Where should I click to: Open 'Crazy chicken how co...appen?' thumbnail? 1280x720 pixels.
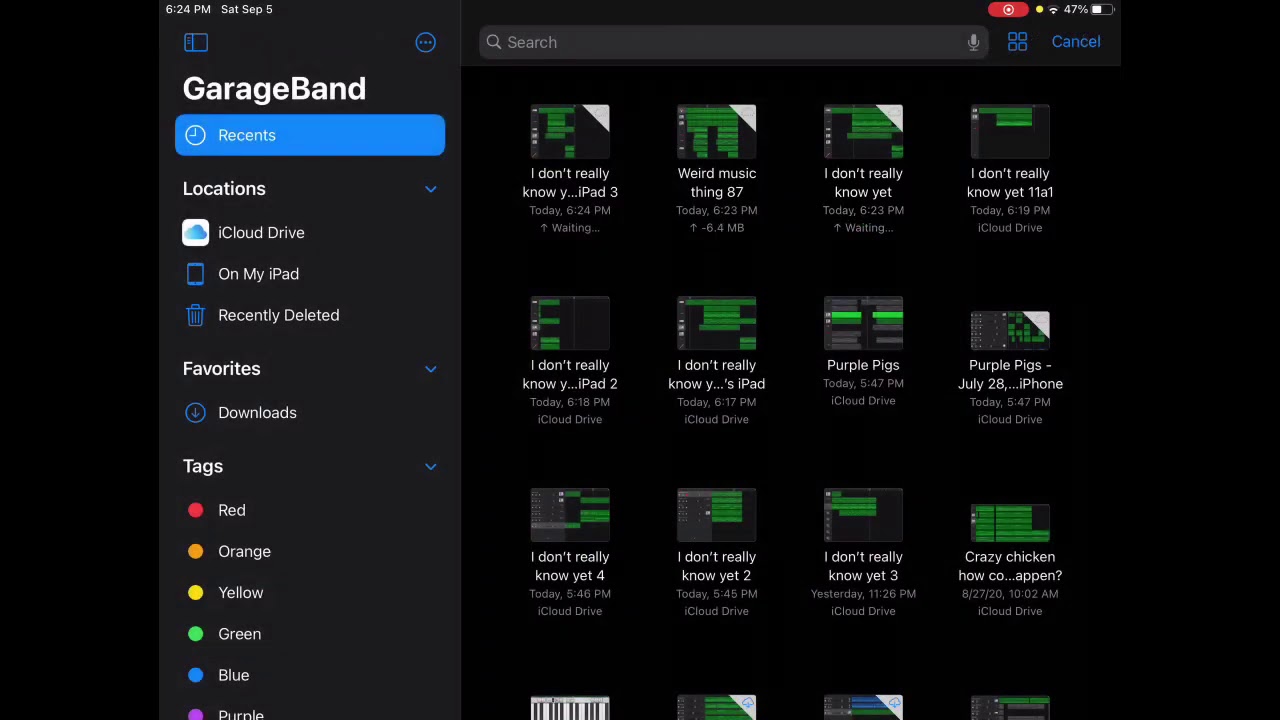[x=1010, y=522]
